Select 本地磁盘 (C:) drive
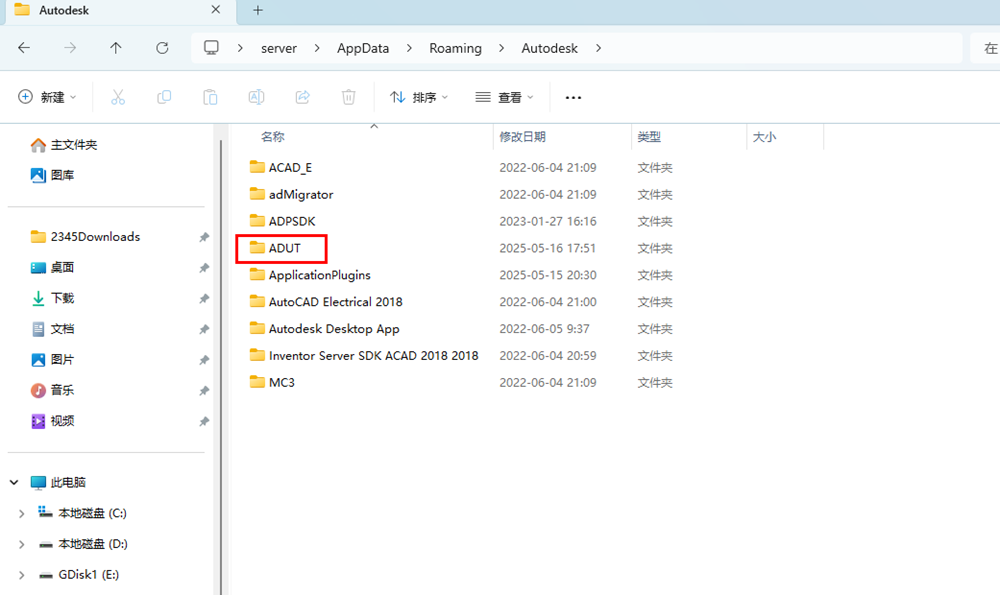This screenshot has height=595, width=1000. tap(83, 513)
